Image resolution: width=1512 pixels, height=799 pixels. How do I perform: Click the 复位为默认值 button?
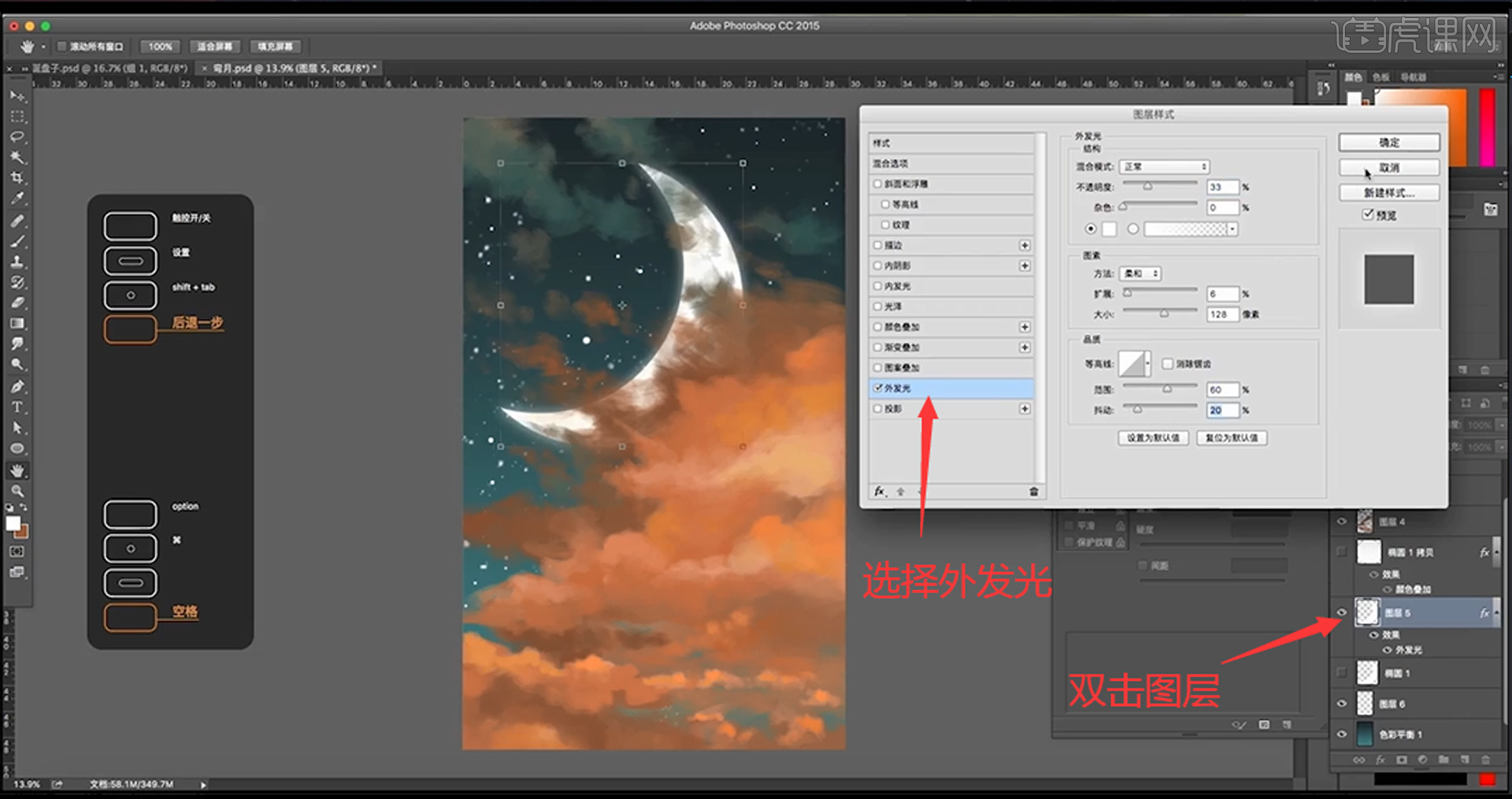[x=1232, y=437]
